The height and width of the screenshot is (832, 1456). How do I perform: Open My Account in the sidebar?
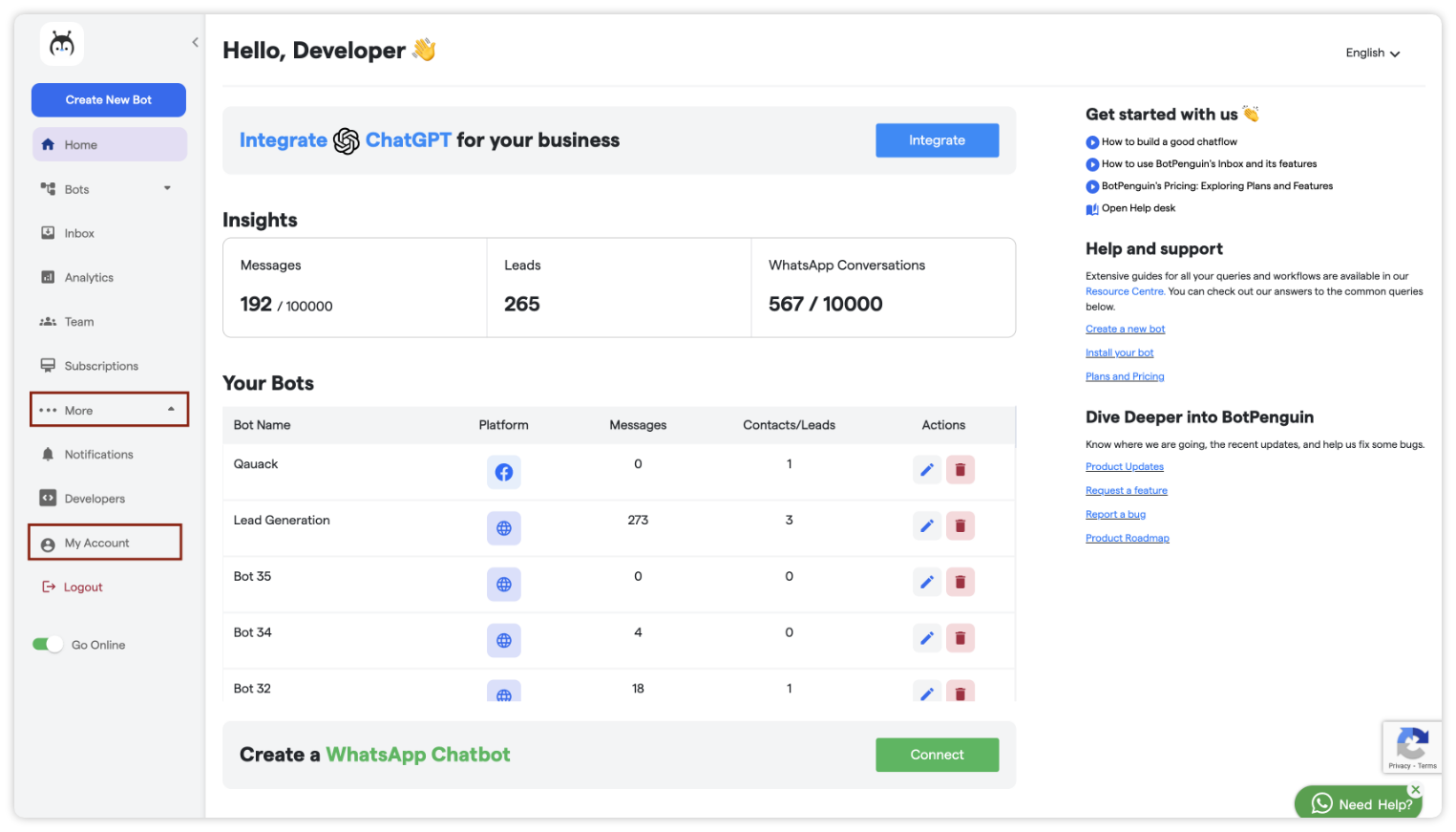pyautogui.click(x=96, y=544)
